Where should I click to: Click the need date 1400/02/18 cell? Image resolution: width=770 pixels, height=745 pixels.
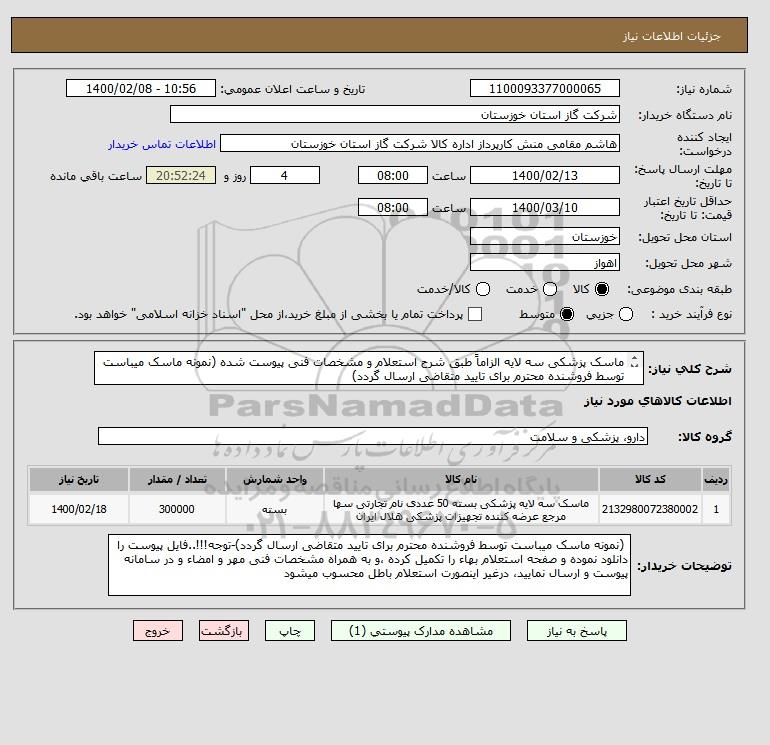click(79, 509)
